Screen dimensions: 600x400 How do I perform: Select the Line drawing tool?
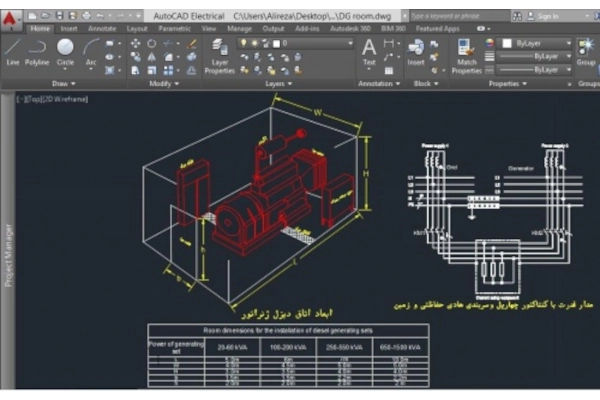pos(13,52)
